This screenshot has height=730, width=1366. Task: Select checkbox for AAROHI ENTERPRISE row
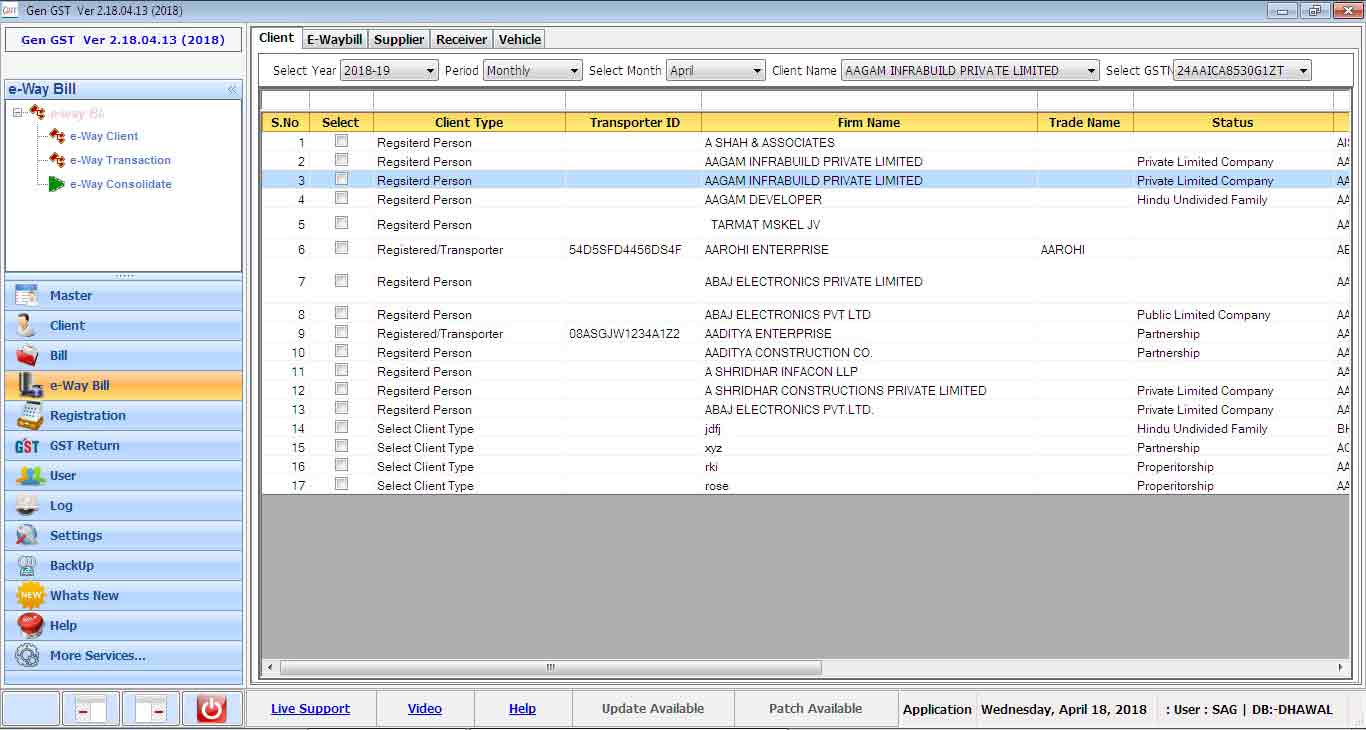click(341, 248)
